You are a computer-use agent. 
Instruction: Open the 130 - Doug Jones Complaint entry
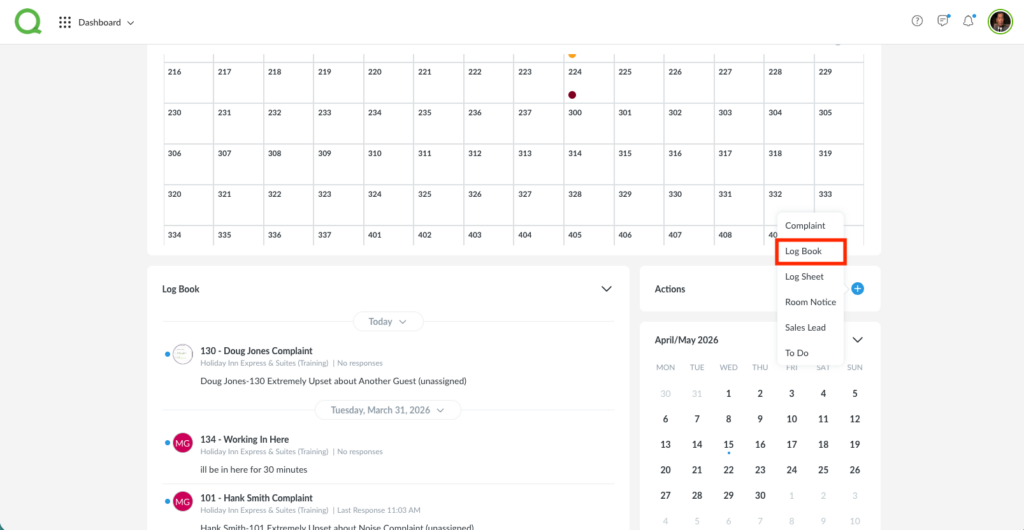[x=256, y=351]
